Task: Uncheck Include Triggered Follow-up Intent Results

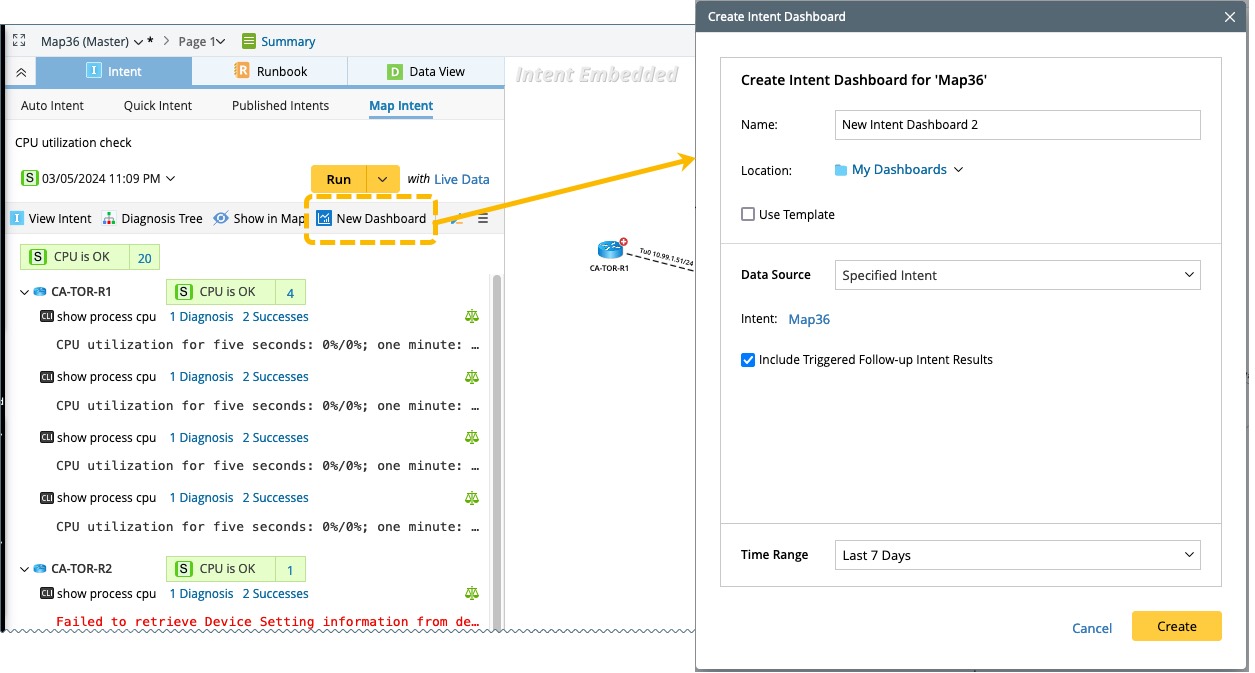Action: coord(748,360)
